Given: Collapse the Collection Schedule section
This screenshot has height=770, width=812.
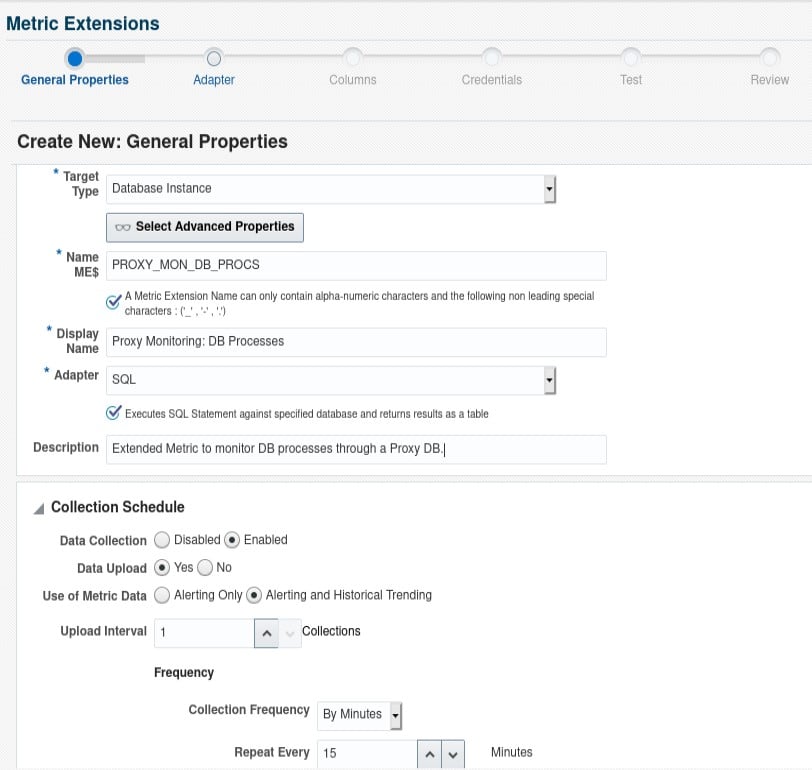Looking at the screenshot, I should (x=37, y=507).
